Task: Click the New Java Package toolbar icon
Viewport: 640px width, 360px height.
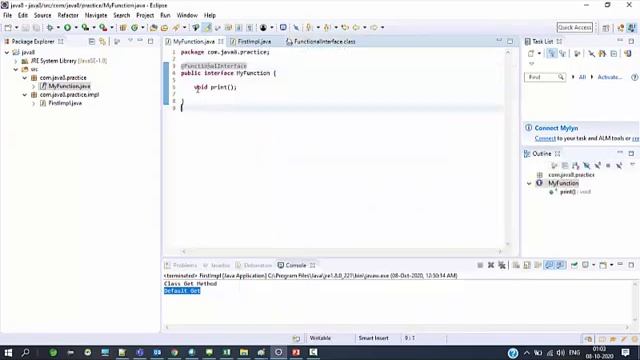Action: tap(123, 28)
